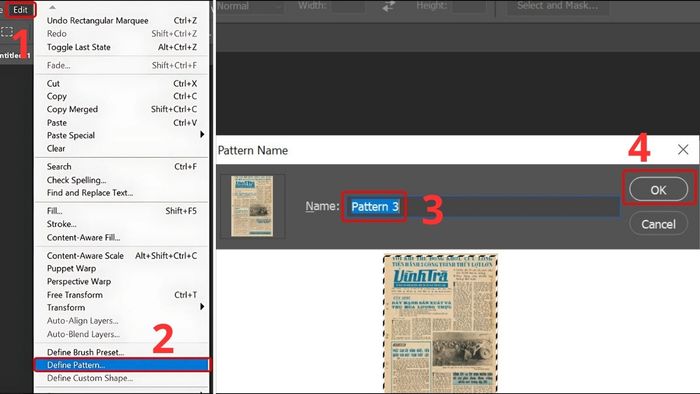The height and width of the screenshot is (394, 700).
Task: Expand the Paste Special submenu
Action: pos(121,135)
